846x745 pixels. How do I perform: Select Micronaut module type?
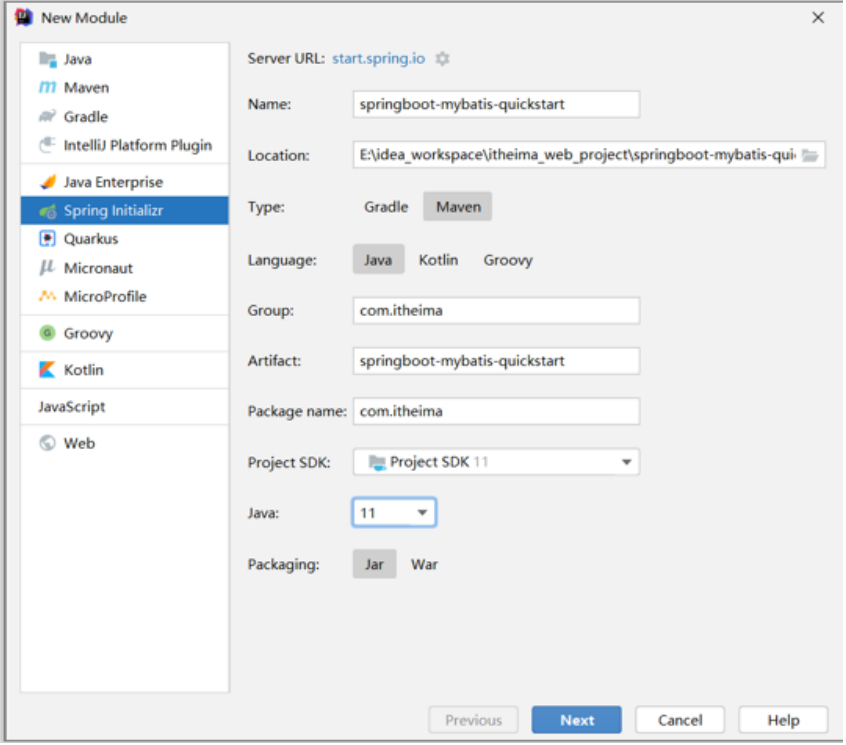point(125,268)
